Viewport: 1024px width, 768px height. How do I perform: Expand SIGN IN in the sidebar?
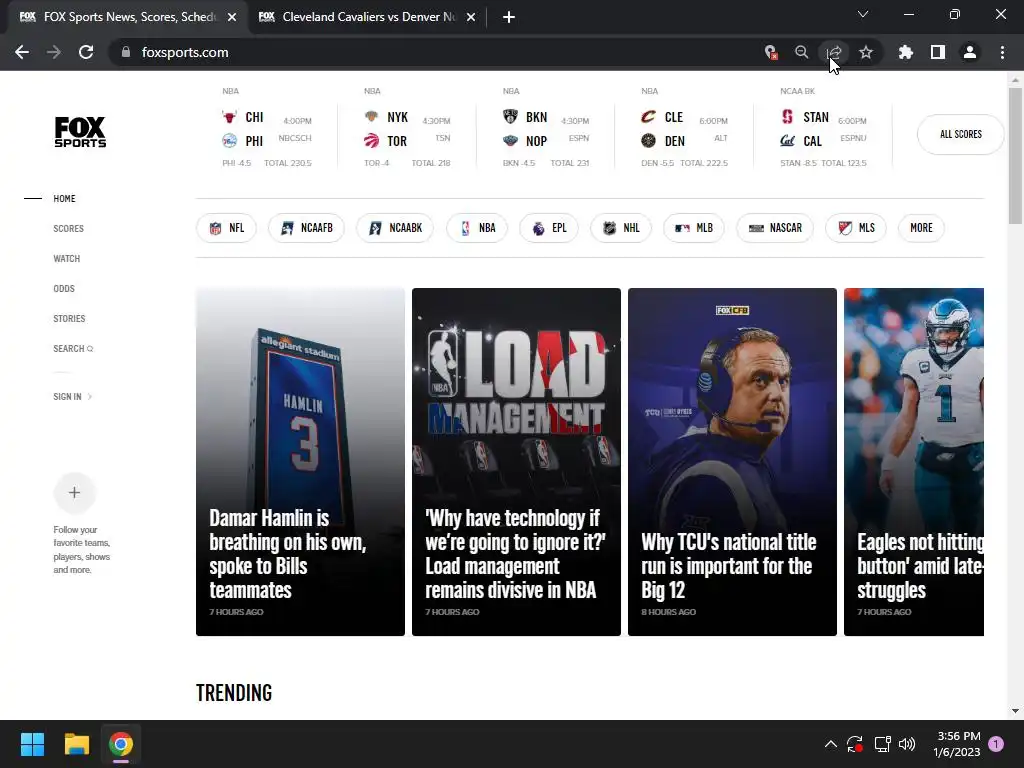click(x=72, y=396)
